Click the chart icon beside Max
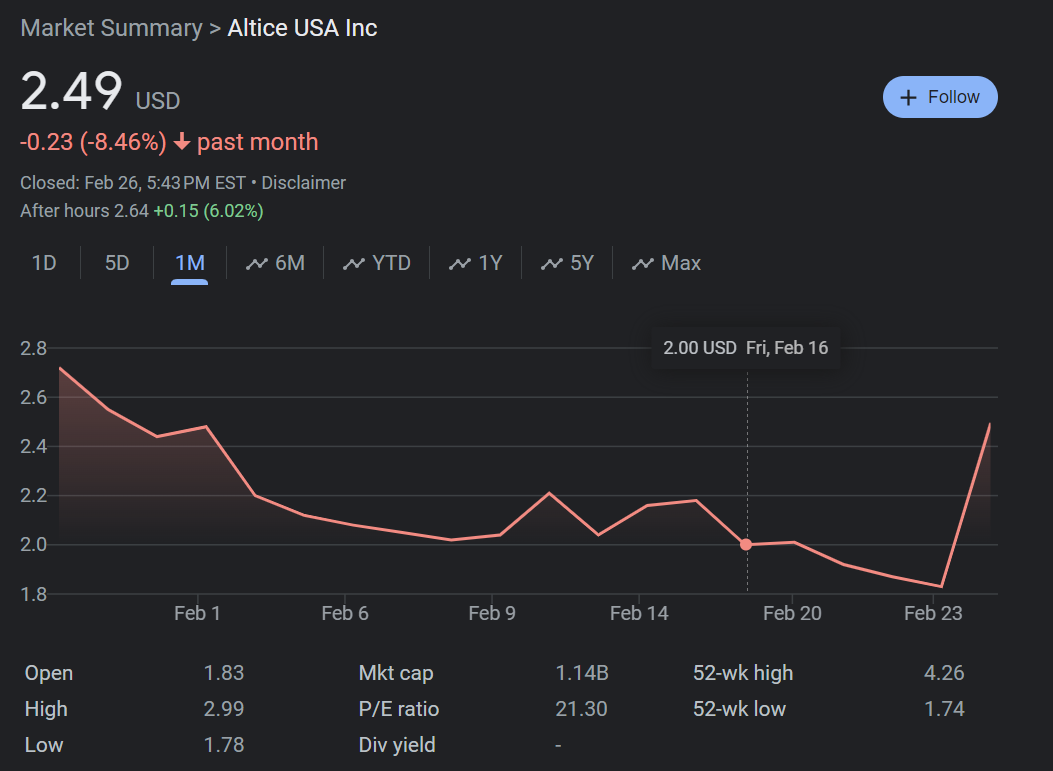1053x771 pixels. click(643, 263)
